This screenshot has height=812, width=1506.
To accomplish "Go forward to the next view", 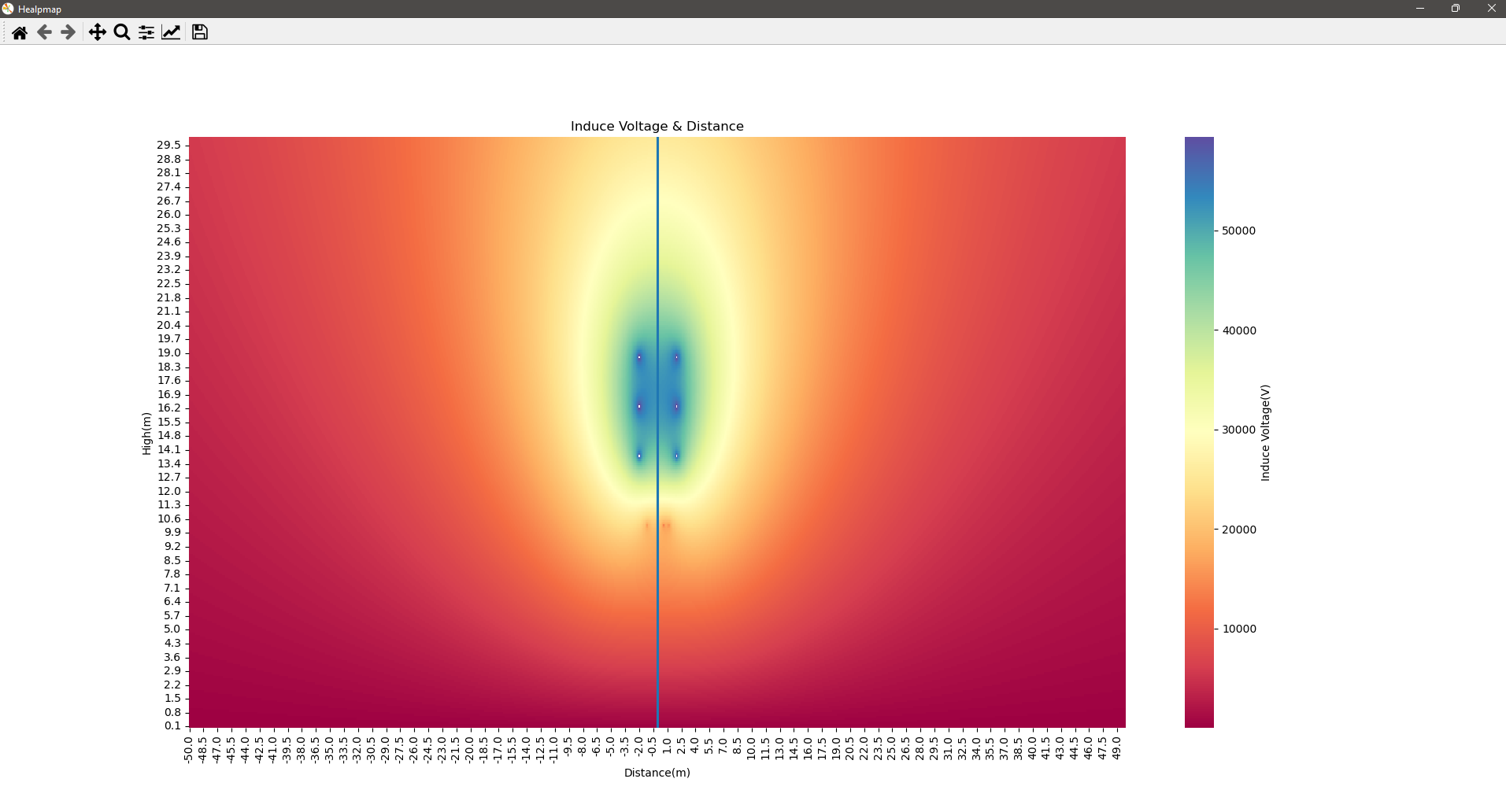I will [68, 32].
